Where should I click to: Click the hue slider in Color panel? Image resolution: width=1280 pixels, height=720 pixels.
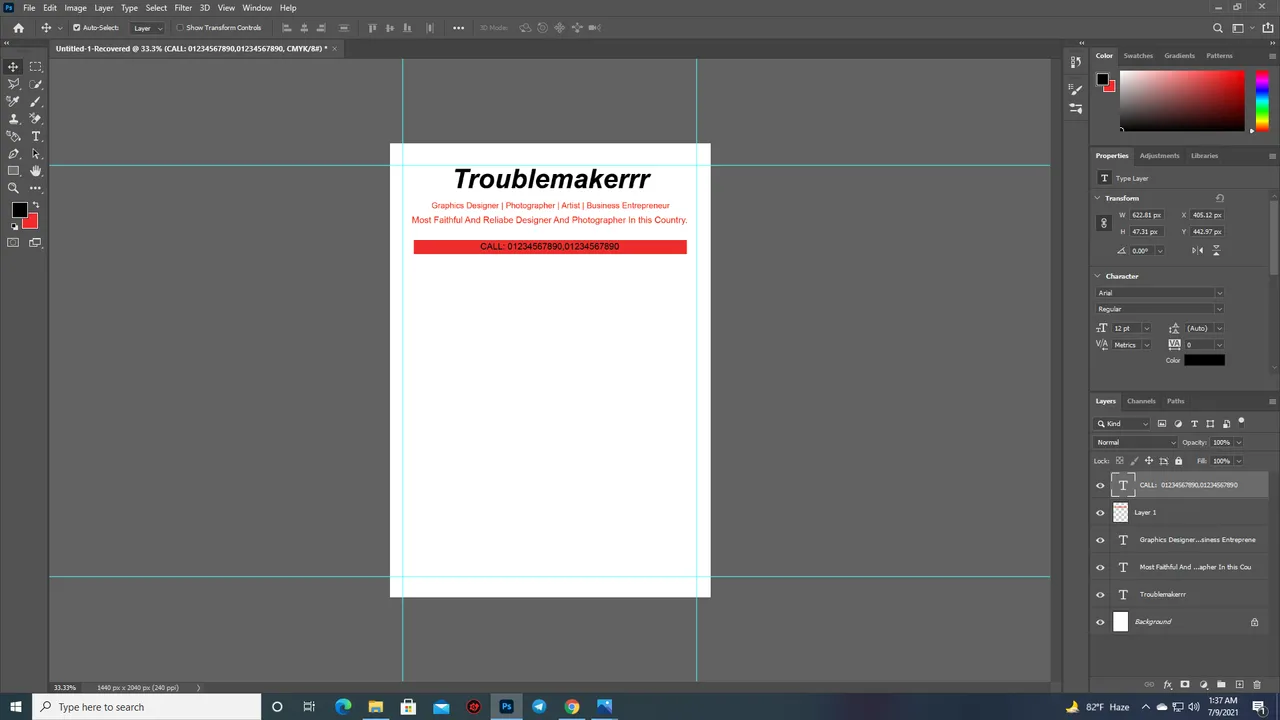point(1262,99)
